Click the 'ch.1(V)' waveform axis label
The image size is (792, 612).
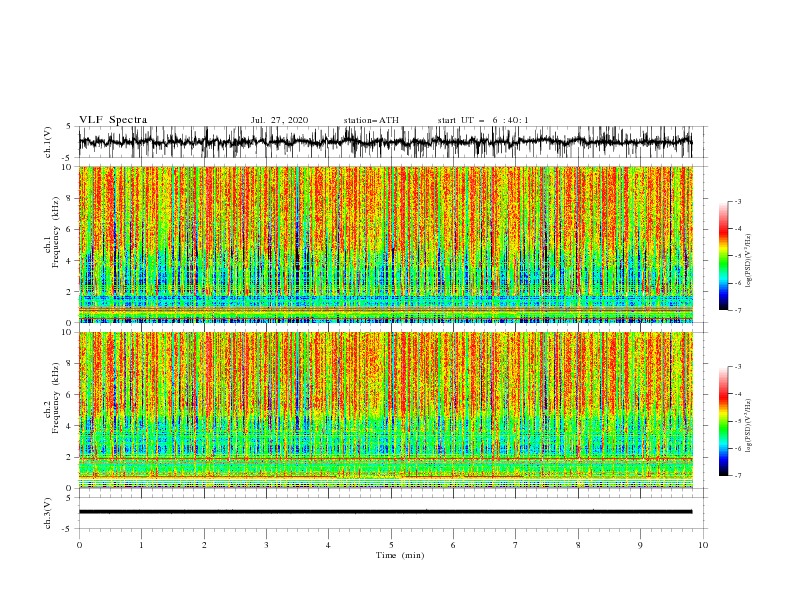point(48,142)
